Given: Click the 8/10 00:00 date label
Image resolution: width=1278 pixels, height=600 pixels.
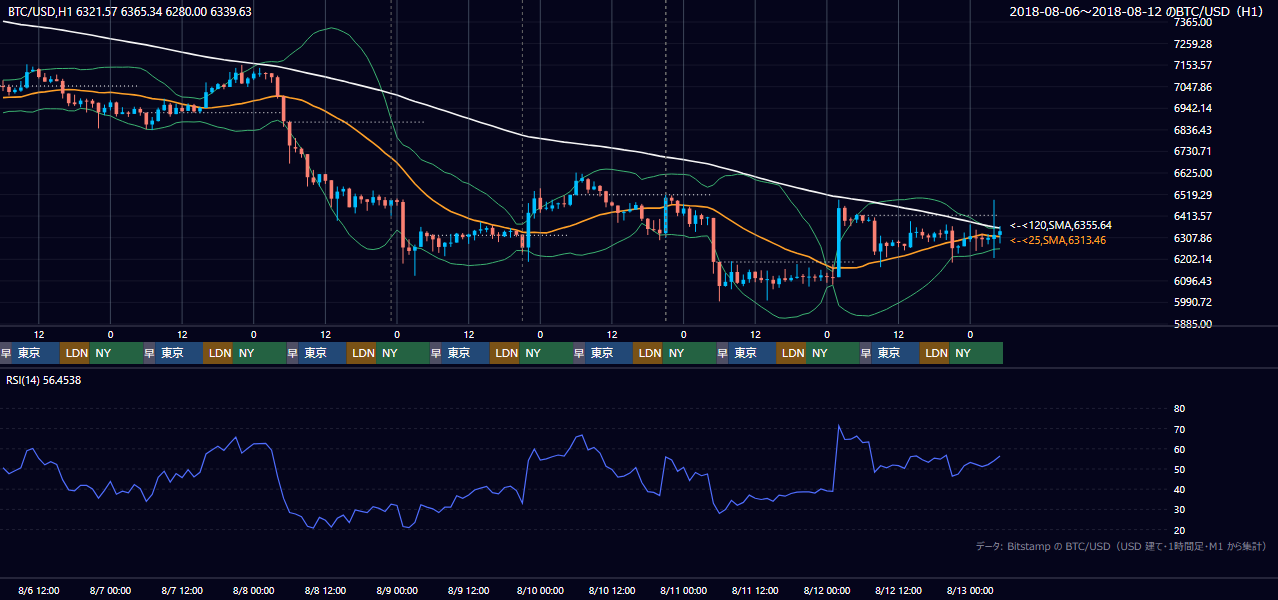Looking at the screenshot, I should click(x=540, y=590).
